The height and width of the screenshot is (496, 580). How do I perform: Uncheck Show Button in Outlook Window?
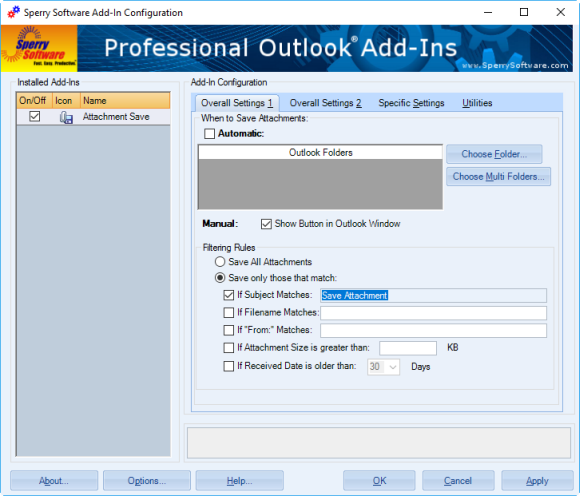(x=266, y=224)
